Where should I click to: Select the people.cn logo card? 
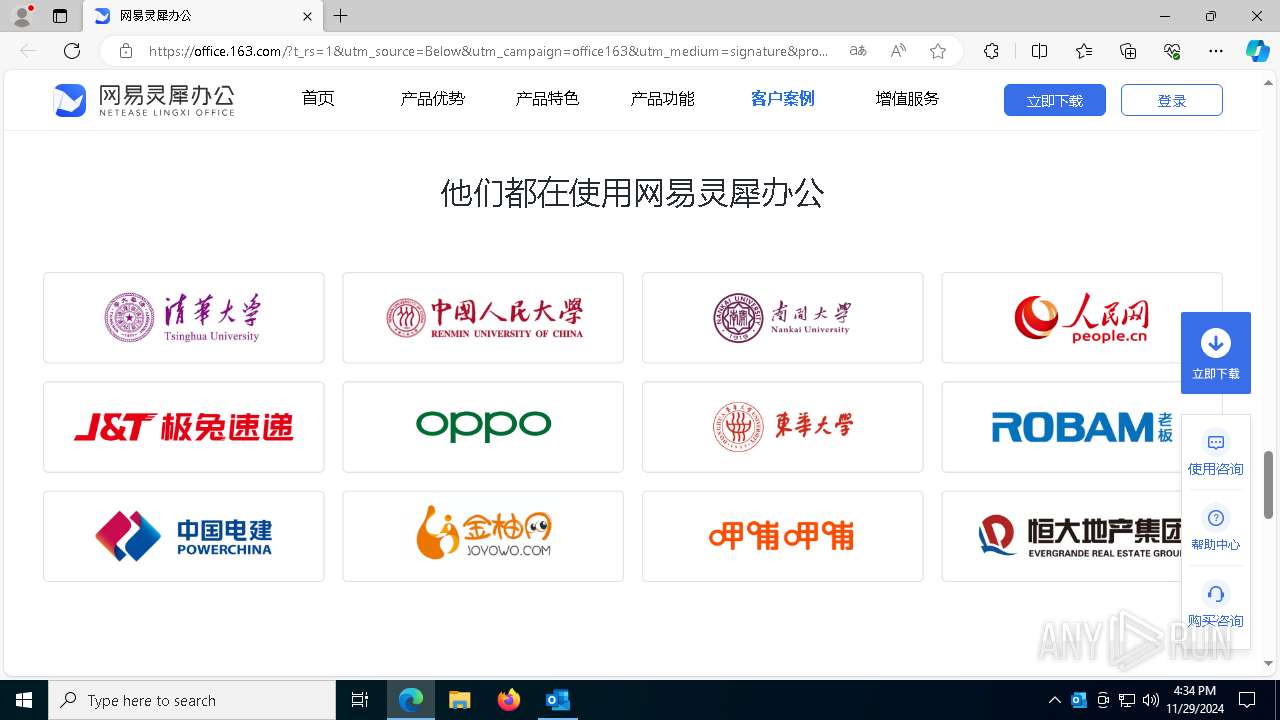point(1082,317)
